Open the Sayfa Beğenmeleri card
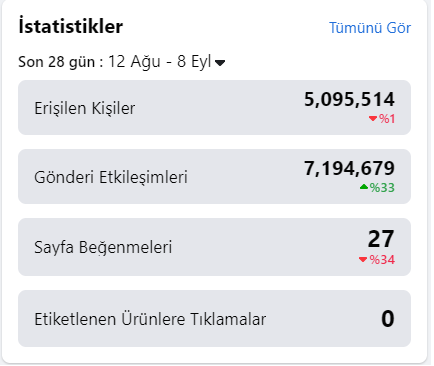Screen dimensions: 434x366 pos(214,247)
